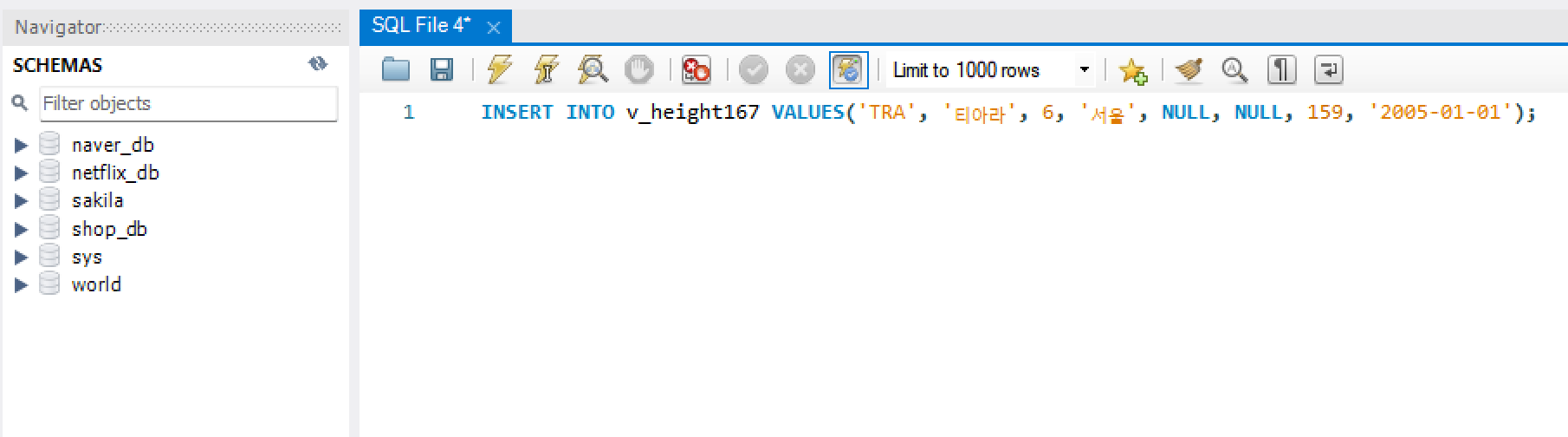Click the 'TRA' string literal in the query
The width and height of the screenshot is (1568, 437).
click(887, 112)
